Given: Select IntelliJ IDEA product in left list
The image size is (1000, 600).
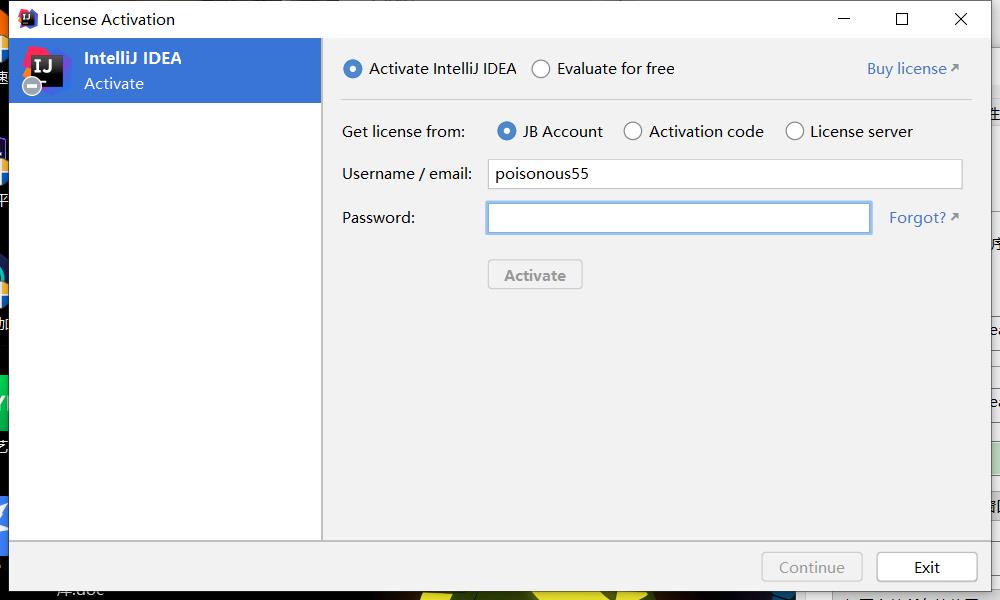Looking at the screenshot, I should (165, 70).
